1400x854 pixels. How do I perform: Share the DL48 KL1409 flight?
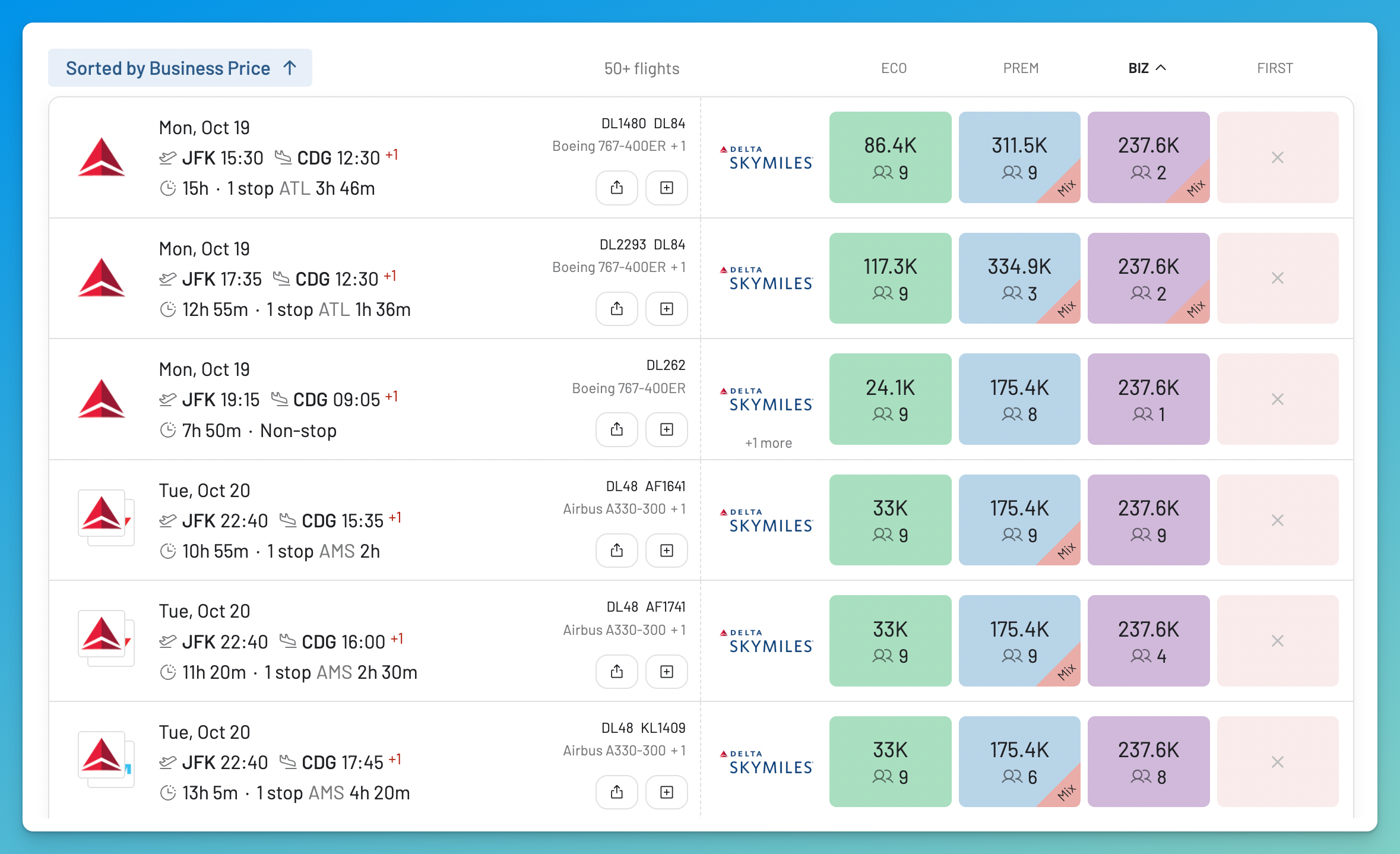[x=617, y=792]
